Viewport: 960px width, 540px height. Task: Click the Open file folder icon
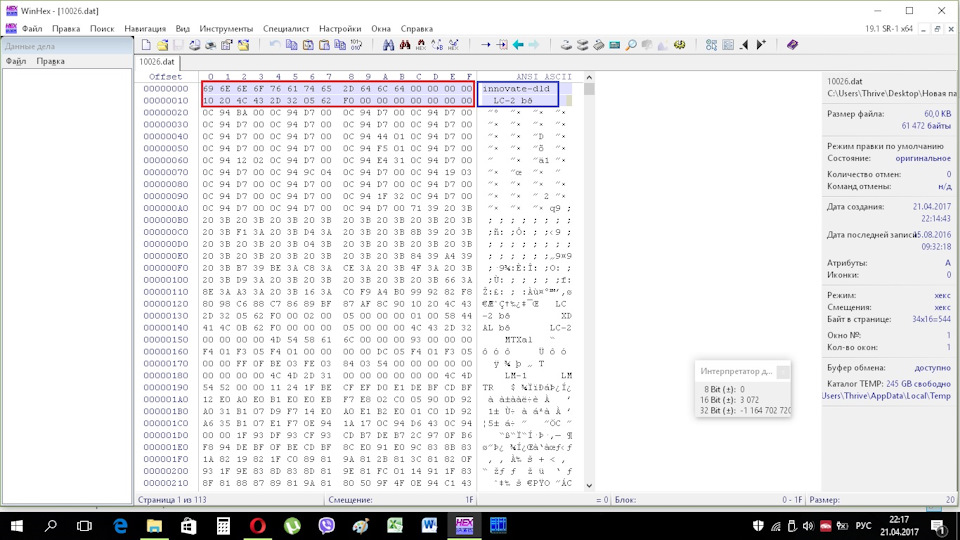tap(162, 45)
